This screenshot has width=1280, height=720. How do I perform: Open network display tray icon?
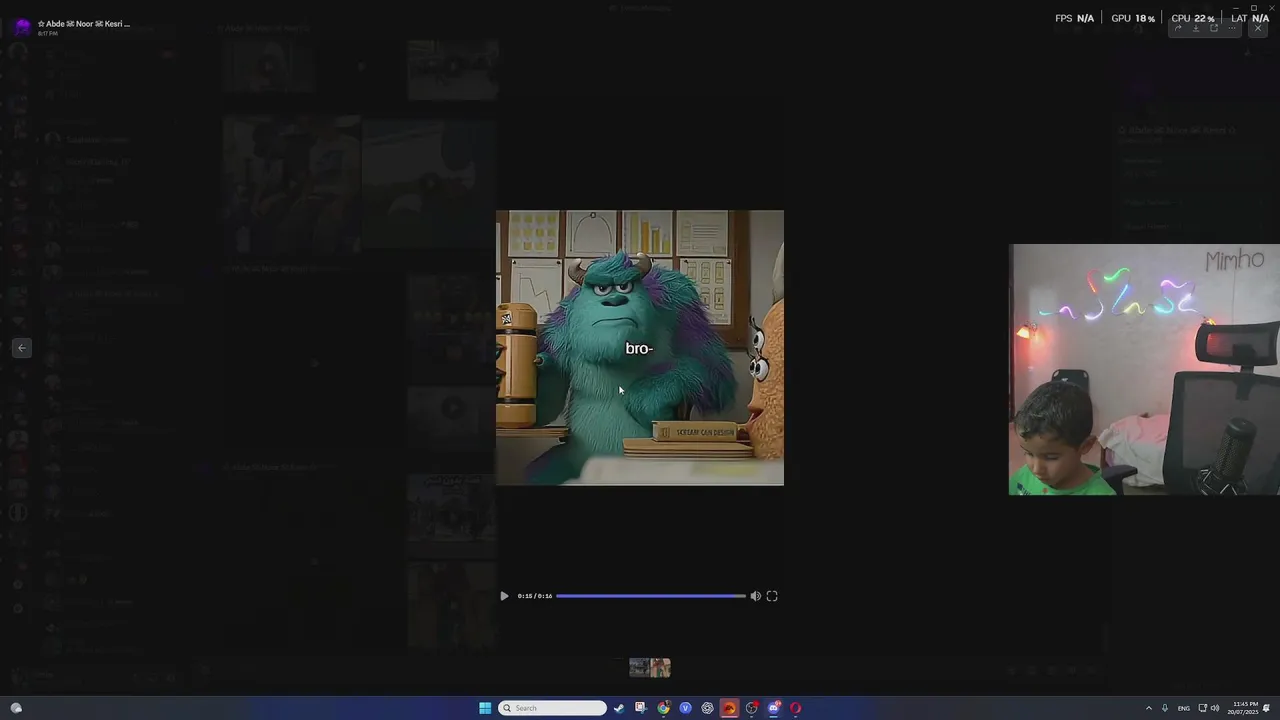coord(1202,708)
